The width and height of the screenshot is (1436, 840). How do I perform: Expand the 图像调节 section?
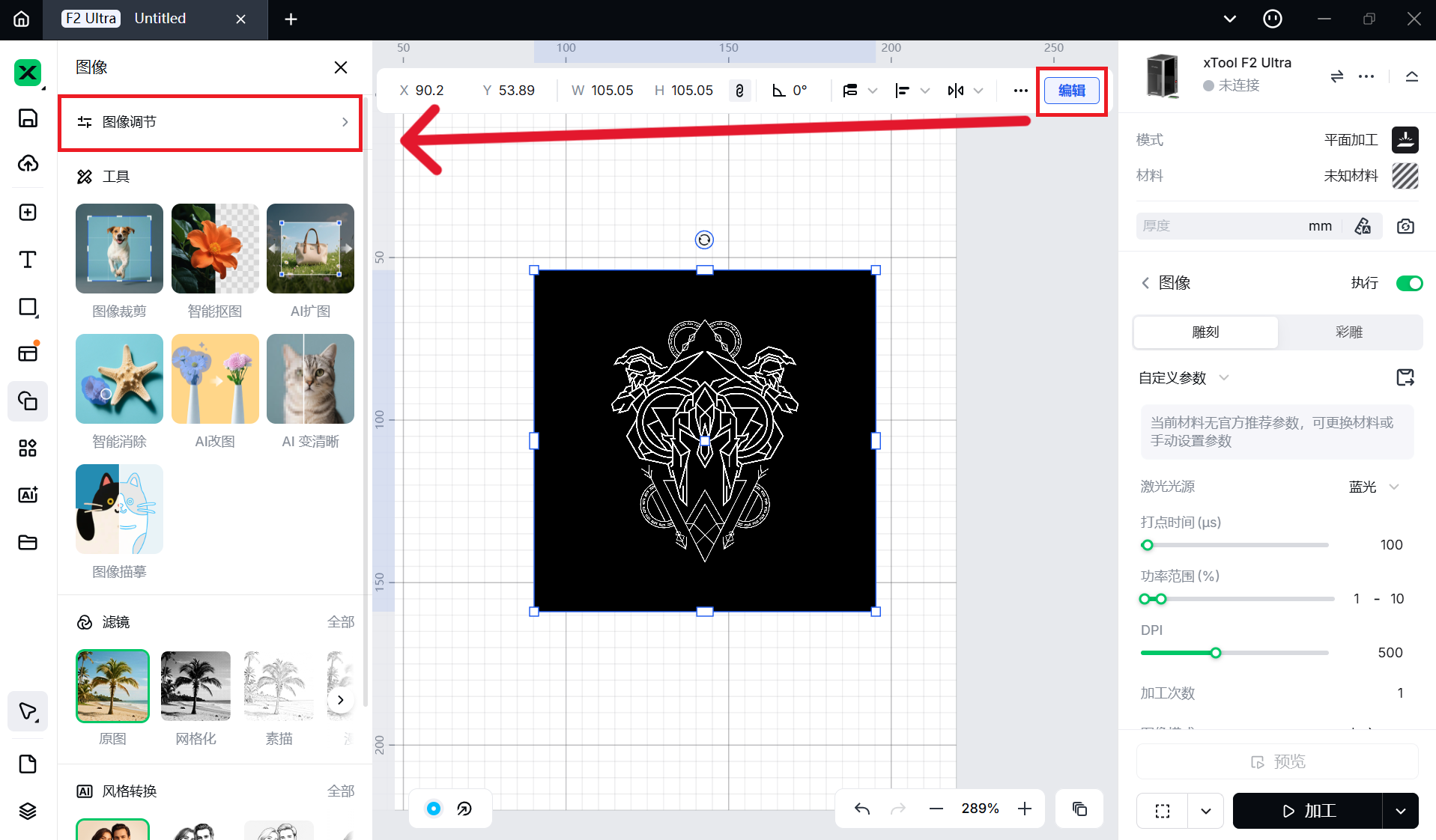pyautogui.click(x=210, y=122)
